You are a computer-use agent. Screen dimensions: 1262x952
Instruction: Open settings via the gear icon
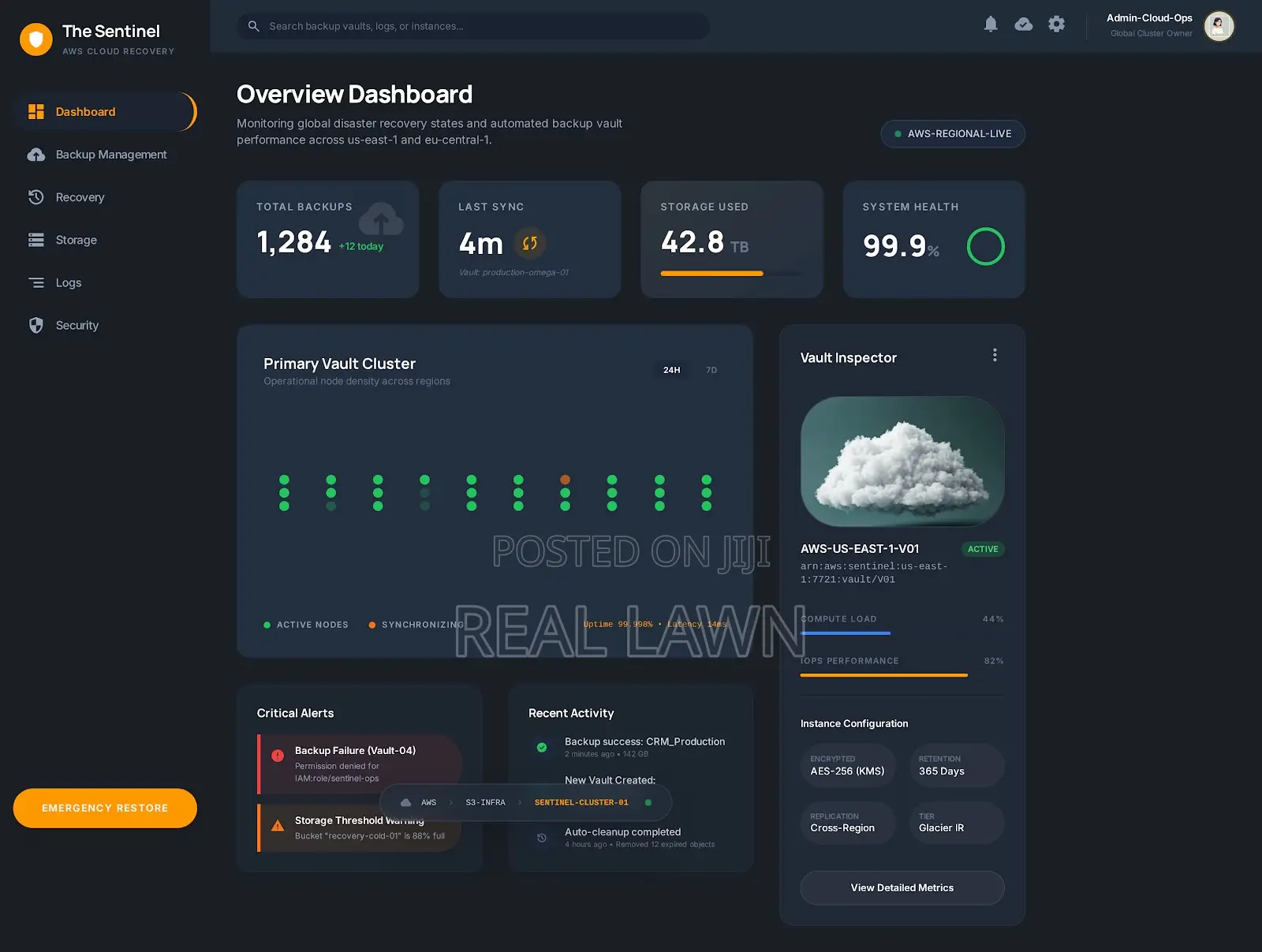coord(1056,24)
